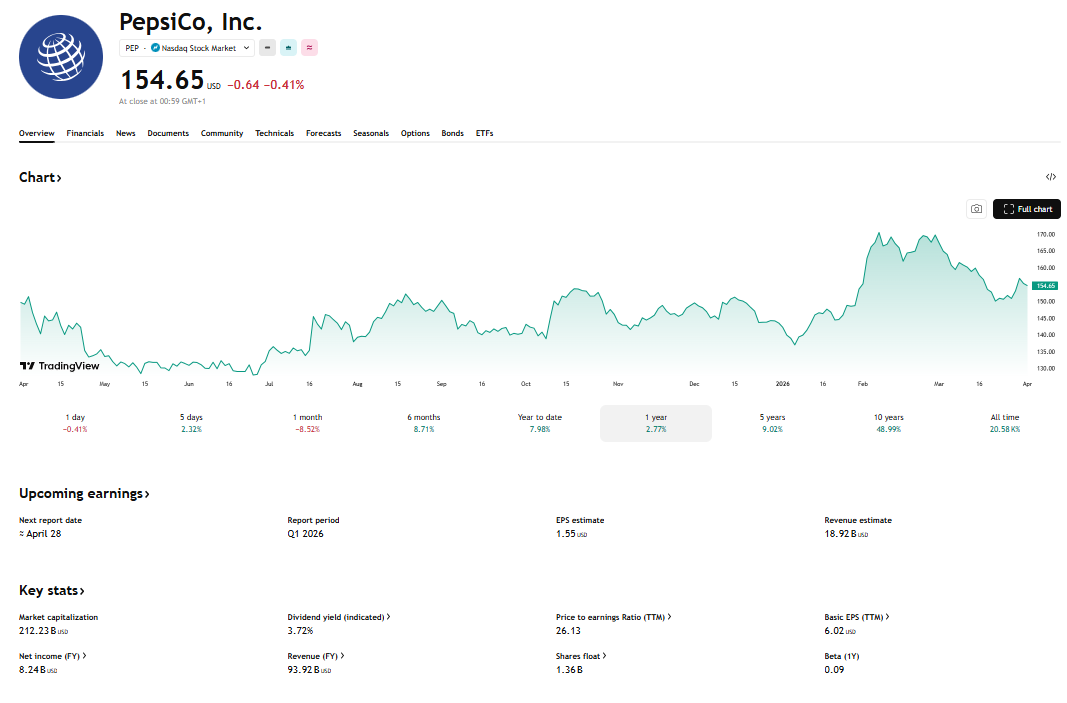Click the 93.92 B revenue value
The height and width of the screenshot is (703, 1067).
[309, 670]
